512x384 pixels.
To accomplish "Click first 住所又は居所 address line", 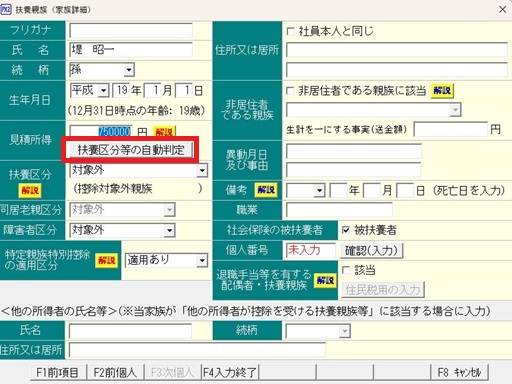I will (397, 50).
